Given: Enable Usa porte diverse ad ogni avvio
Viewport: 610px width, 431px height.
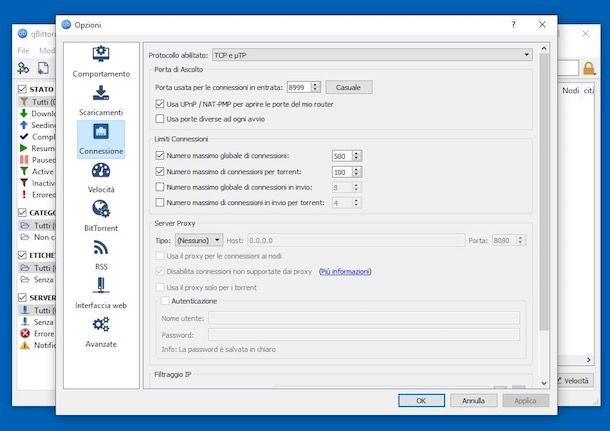Looking at the screenshot, I should click(160, 119).
